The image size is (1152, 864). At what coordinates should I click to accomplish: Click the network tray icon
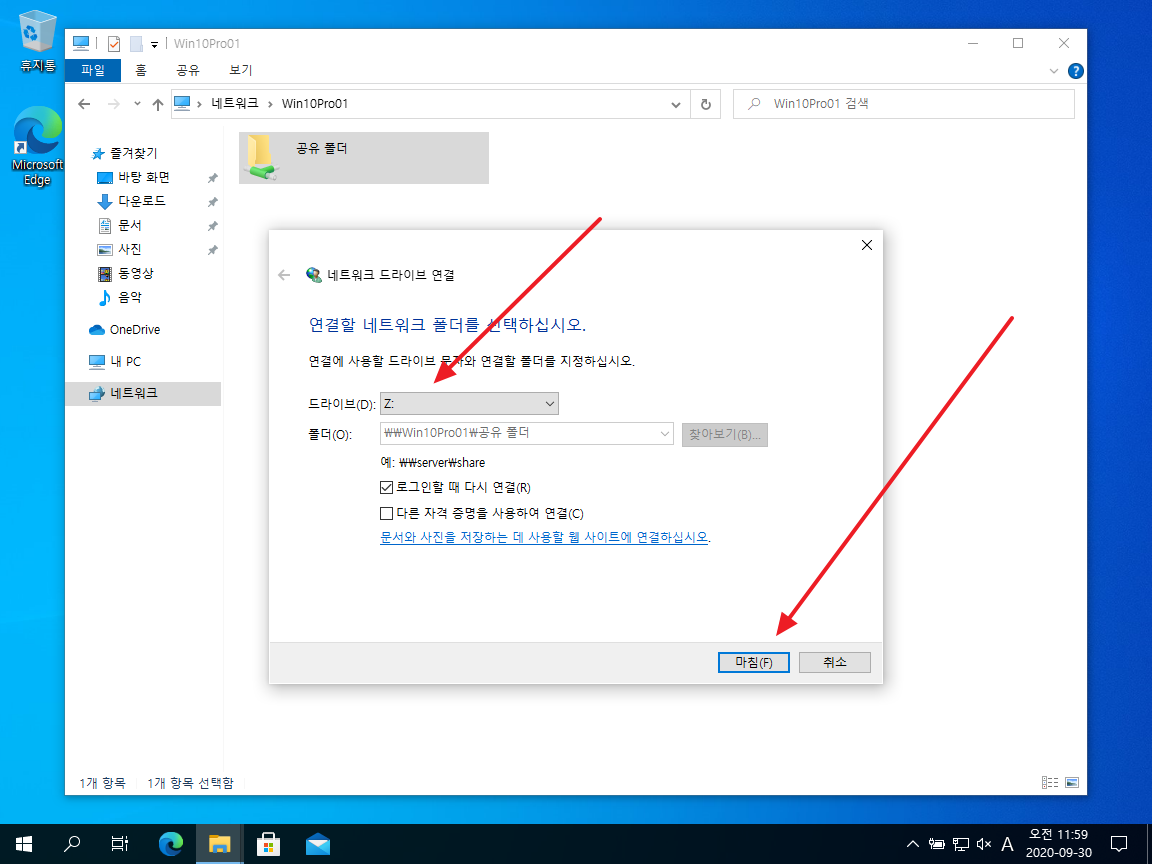tap(960, 844)
